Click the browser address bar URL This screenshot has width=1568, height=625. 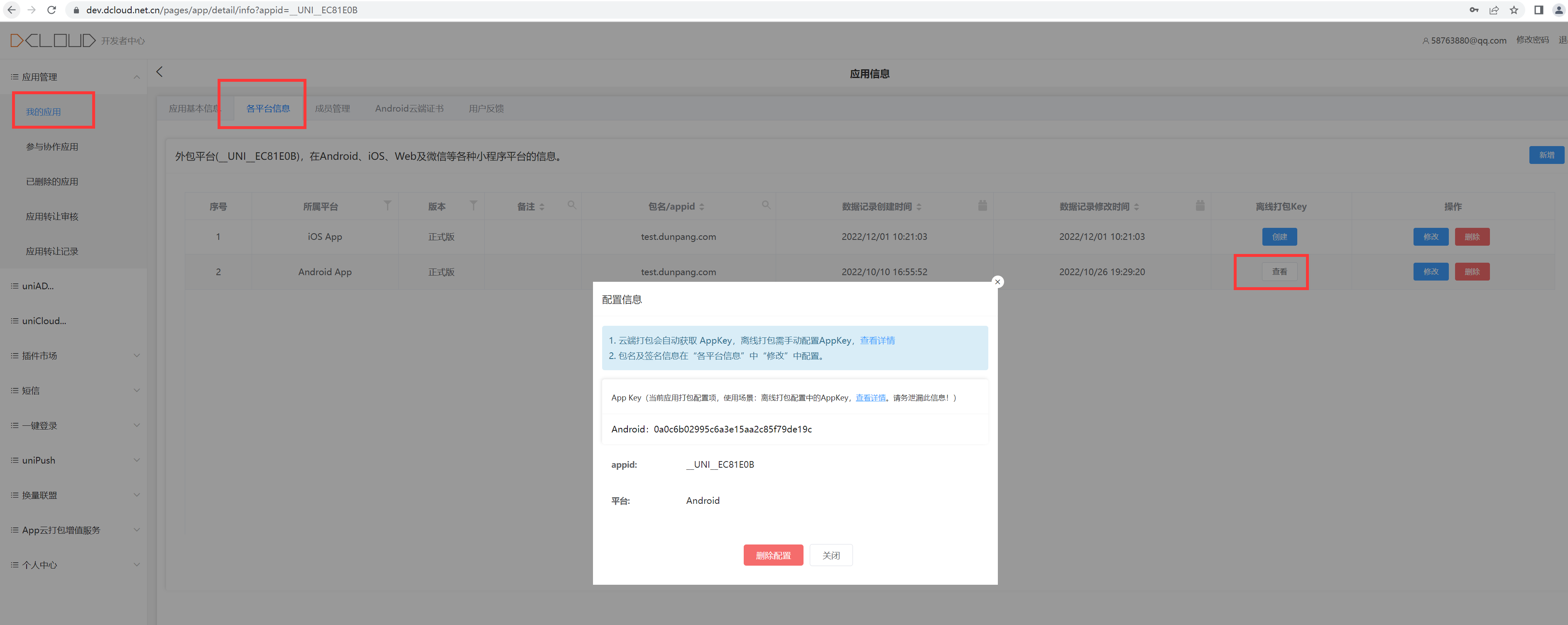tap(222, 10)
